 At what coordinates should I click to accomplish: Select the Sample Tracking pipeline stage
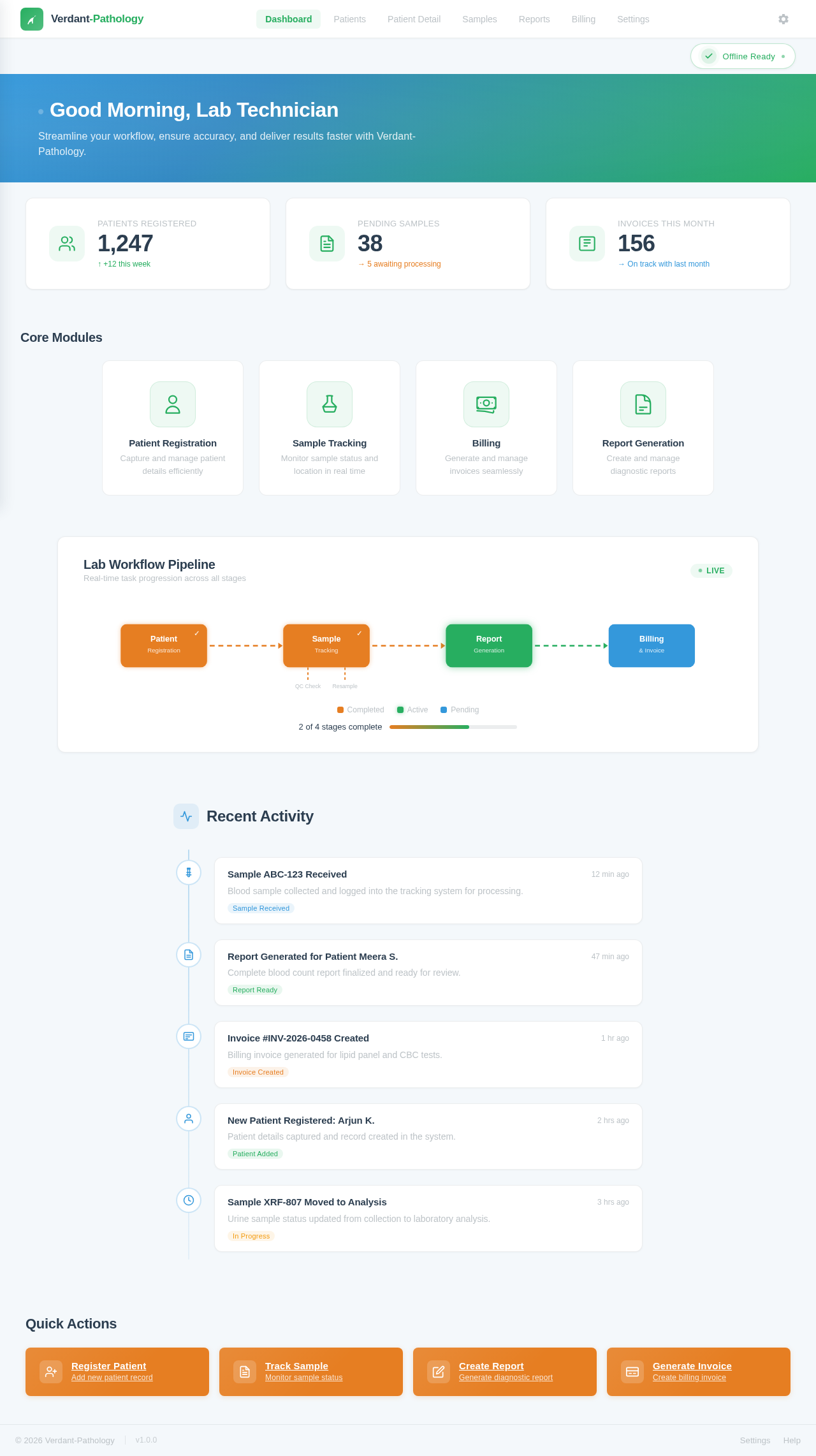(x=326, y=645)
